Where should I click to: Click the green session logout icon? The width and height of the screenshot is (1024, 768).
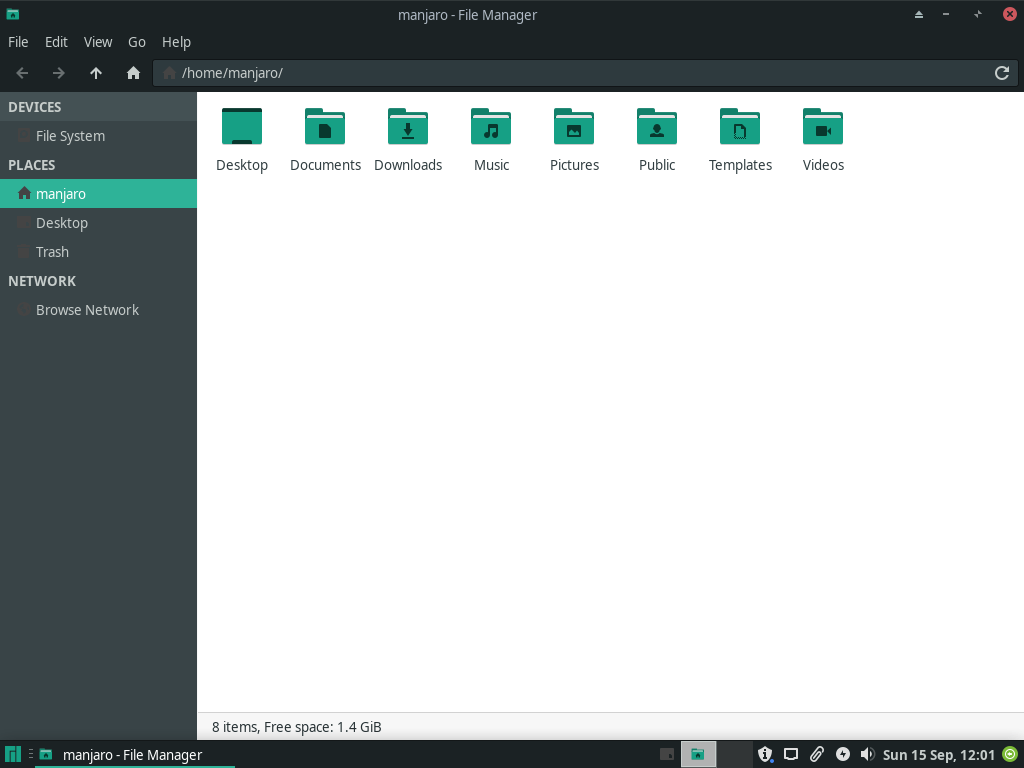[1010, 754]
